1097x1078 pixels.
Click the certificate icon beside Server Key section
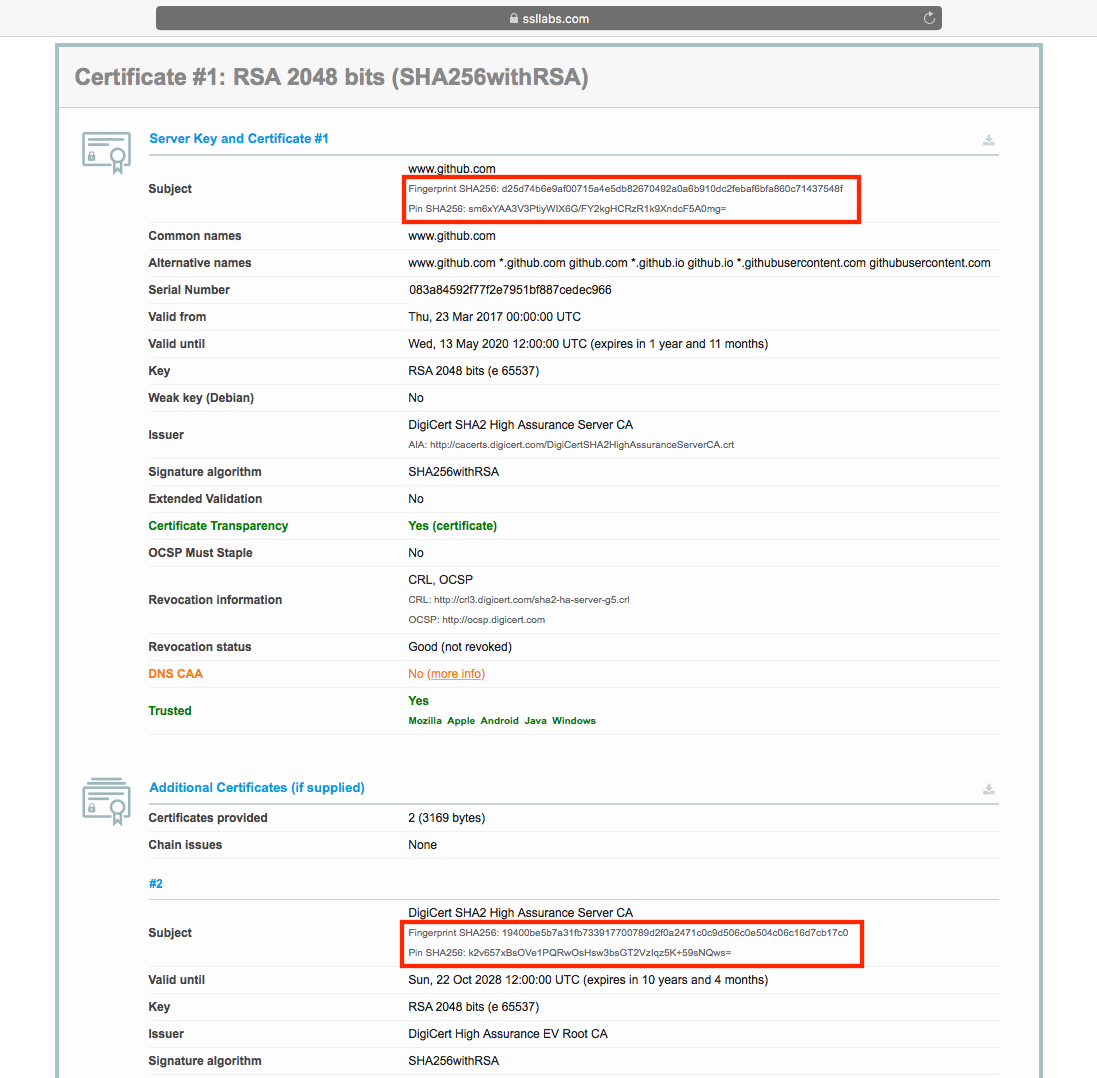(x=106, y=152)
